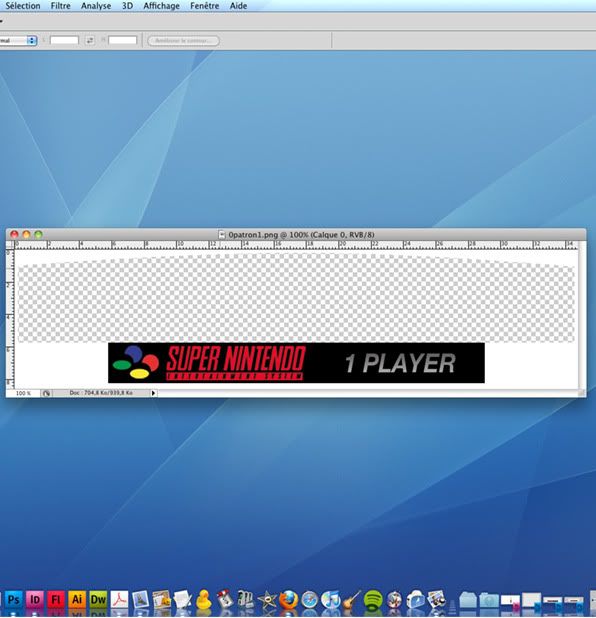596x618 pixels.
Task: Open InDesign from the dock
Action: click(x=35, y=600)
